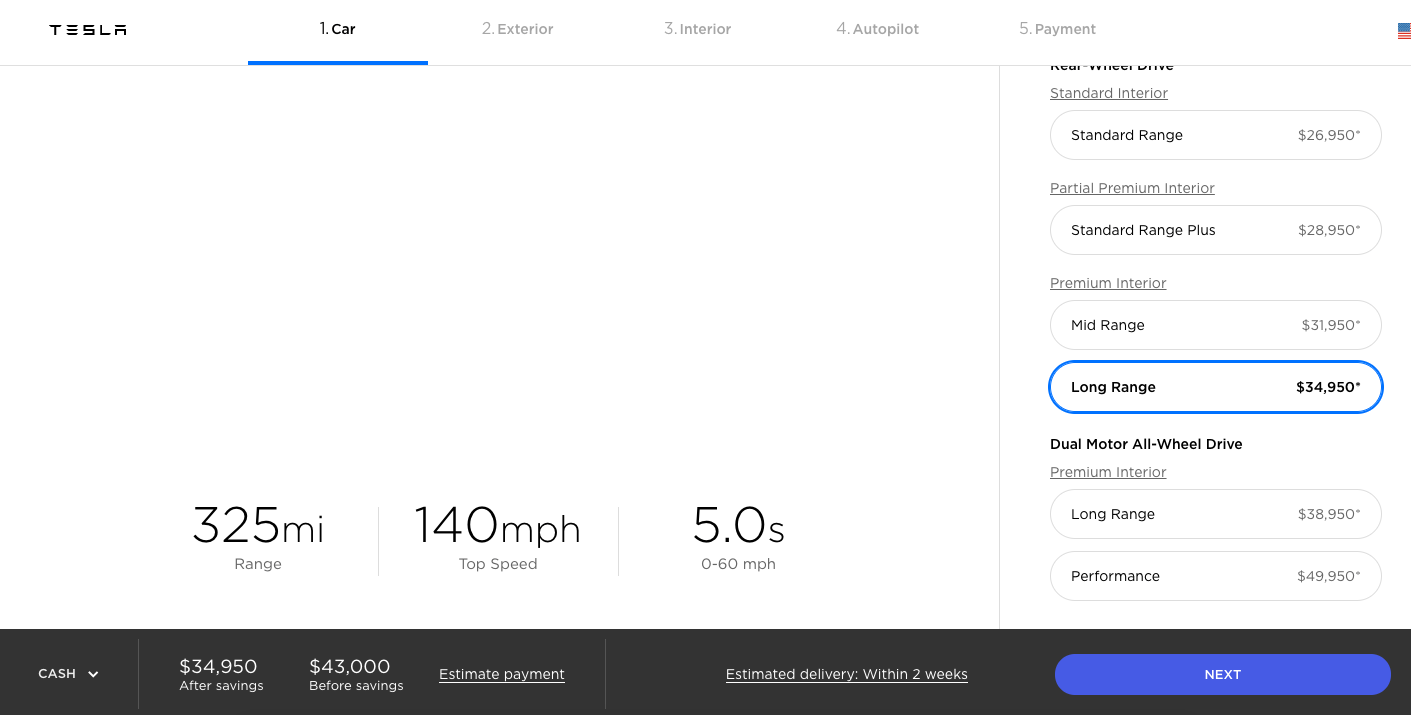1411x715 pixels.
Task: Click Estimated delivery: Within 2 weeks link
Action: click(847, 674)
